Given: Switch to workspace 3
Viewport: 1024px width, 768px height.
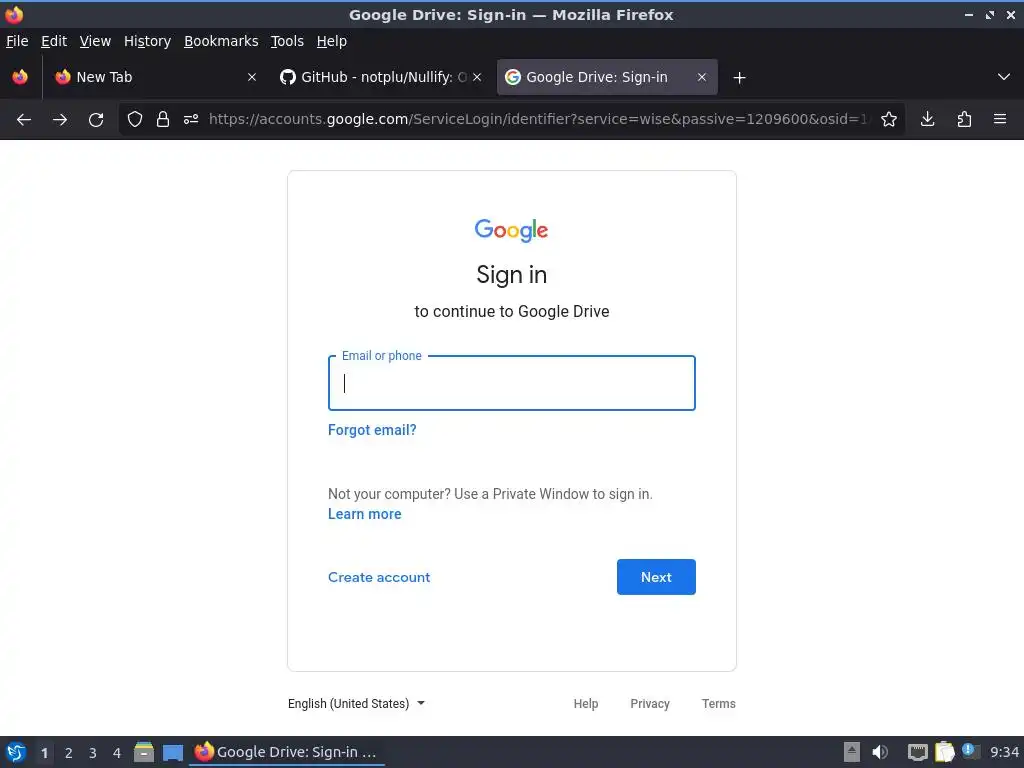Looking at the screenshot, I should pyautogui.click(x=93, y=753).
